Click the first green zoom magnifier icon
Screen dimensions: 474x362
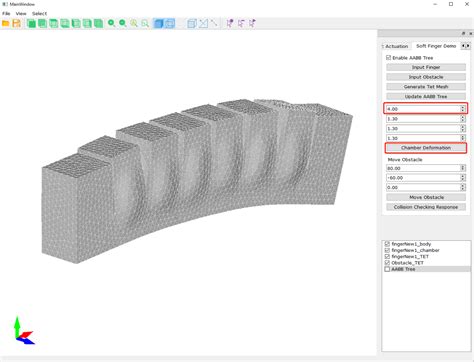point(111,23)
